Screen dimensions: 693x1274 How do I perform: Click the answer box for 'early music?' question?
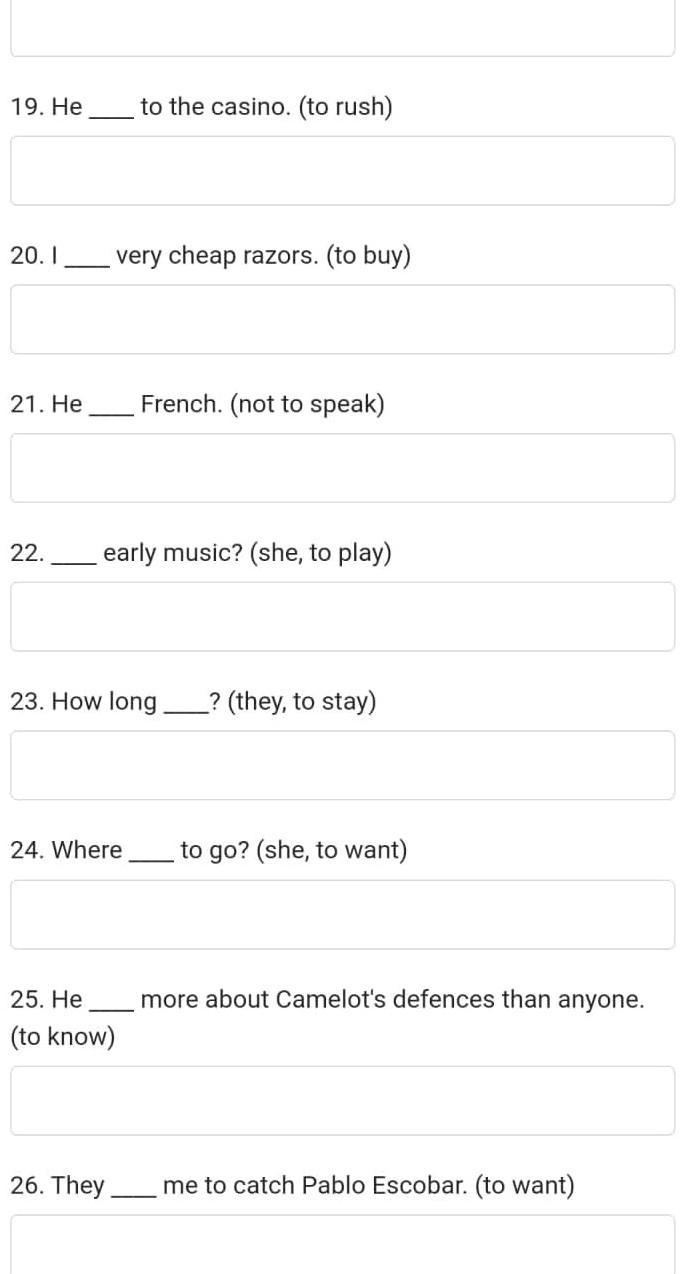342,617
